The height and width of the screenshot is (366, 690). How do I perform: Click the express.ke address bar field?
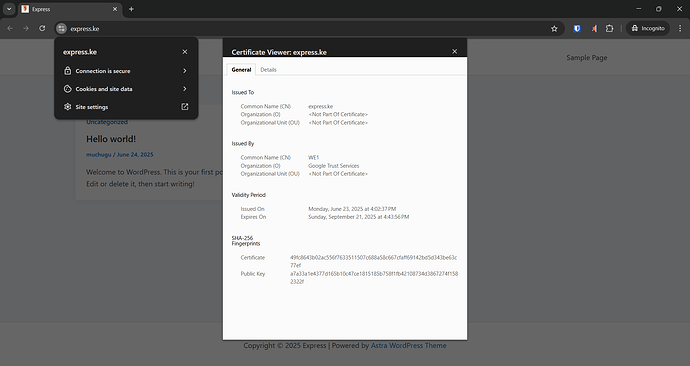308,29
